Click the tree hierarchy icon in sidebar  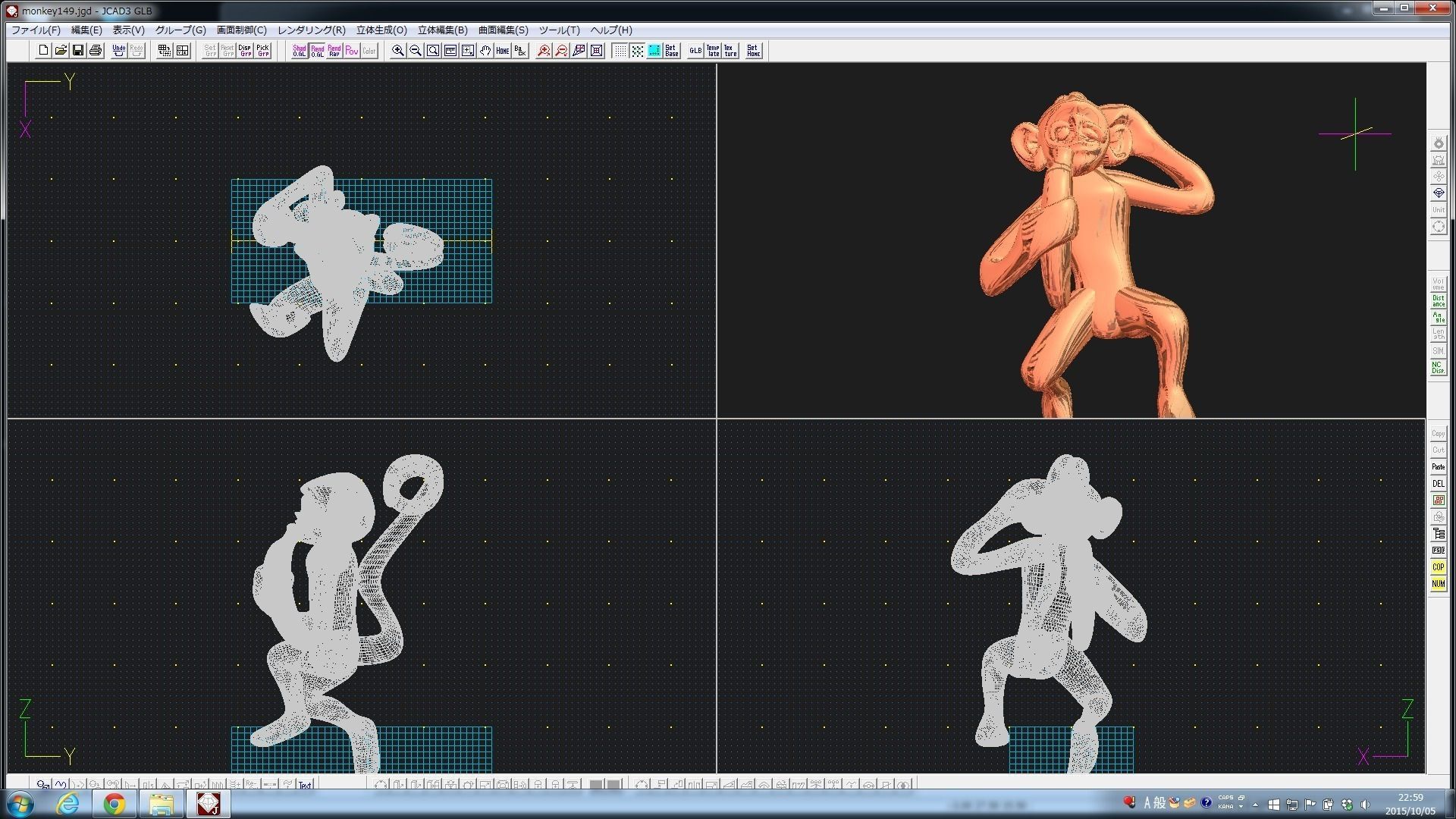(1438, 534)
